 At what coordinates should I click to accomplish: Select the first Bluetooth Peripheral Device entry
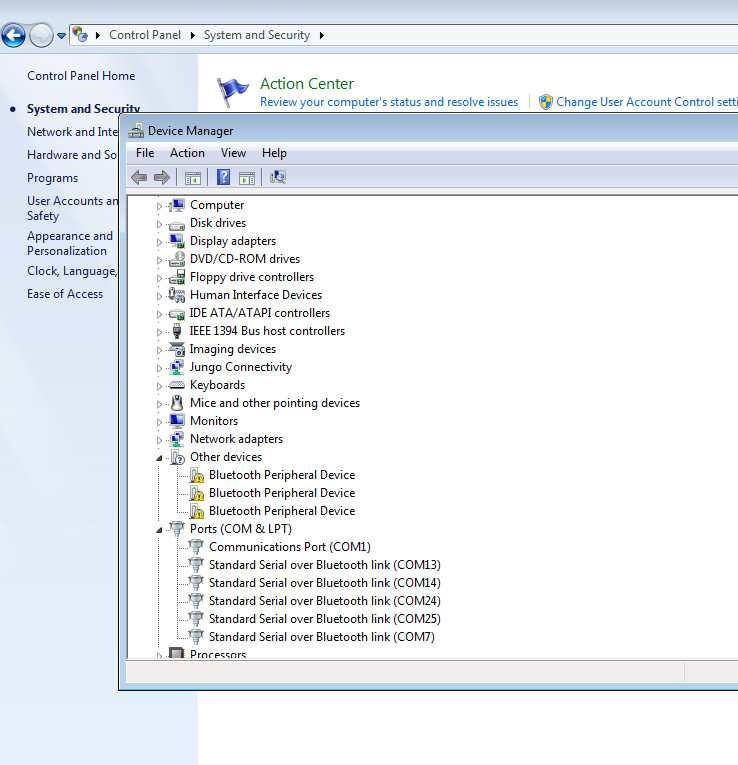pyautogui.click(x=282, y=475)
